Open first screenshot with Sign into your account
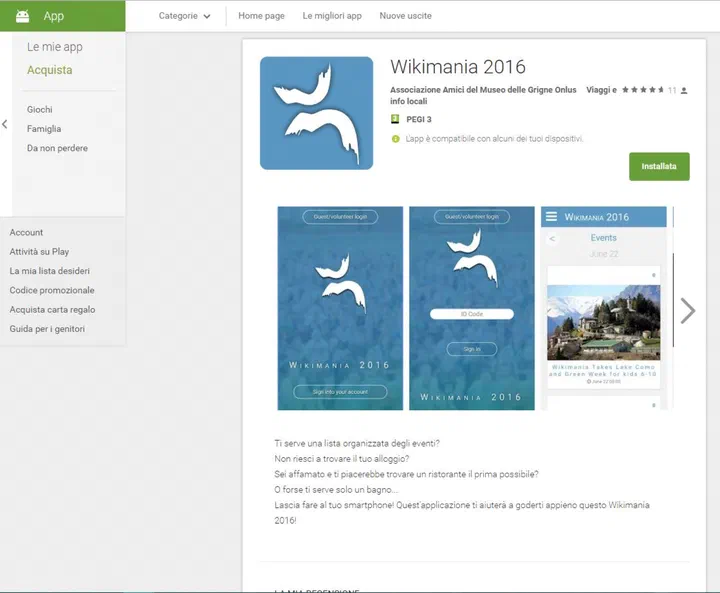Screen dimensions: 720x593 [x=340, y=308]
